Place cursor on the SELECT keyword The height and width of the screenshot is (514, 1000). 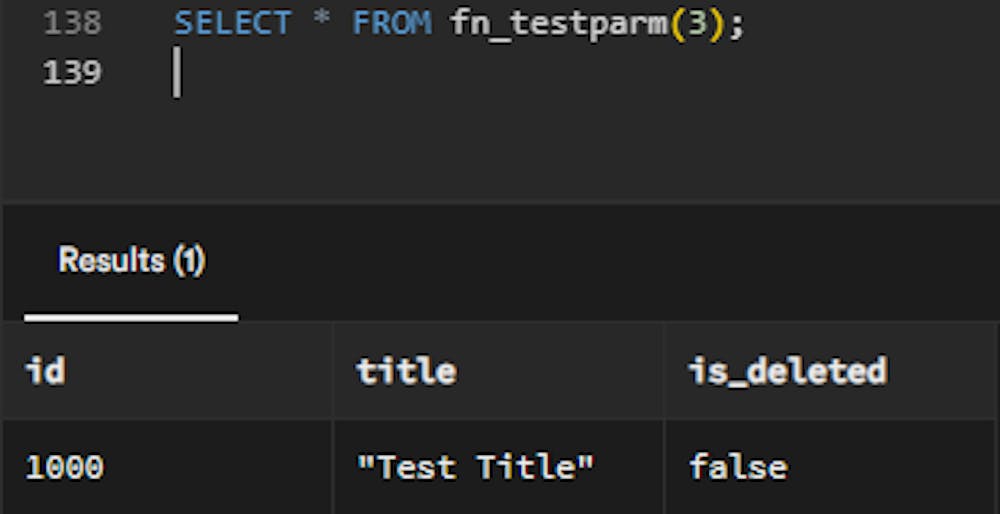[x=234, y=22]
